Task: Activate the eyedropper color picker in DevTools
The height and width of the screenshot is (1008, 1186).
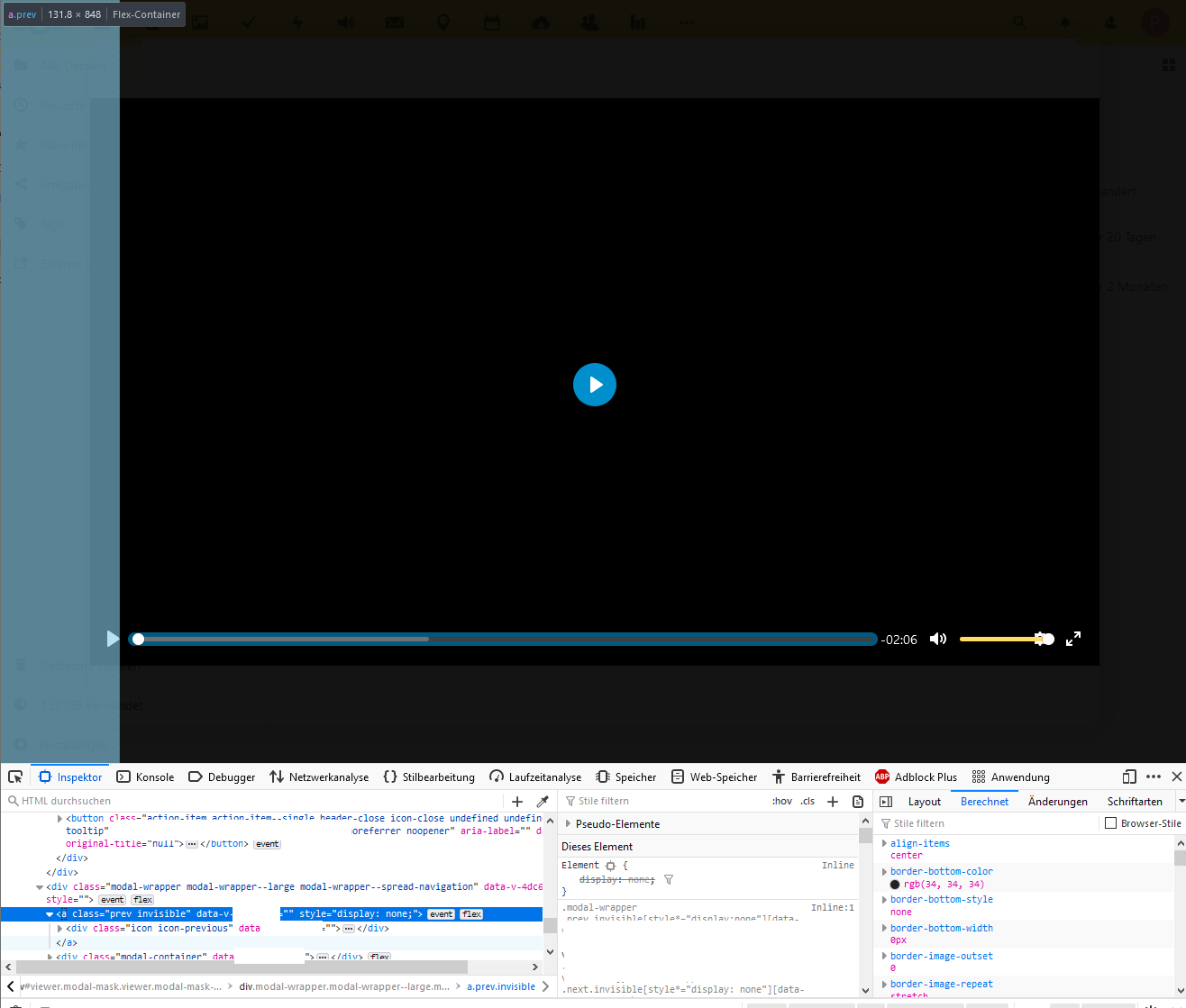Action: tap(543, 800)
